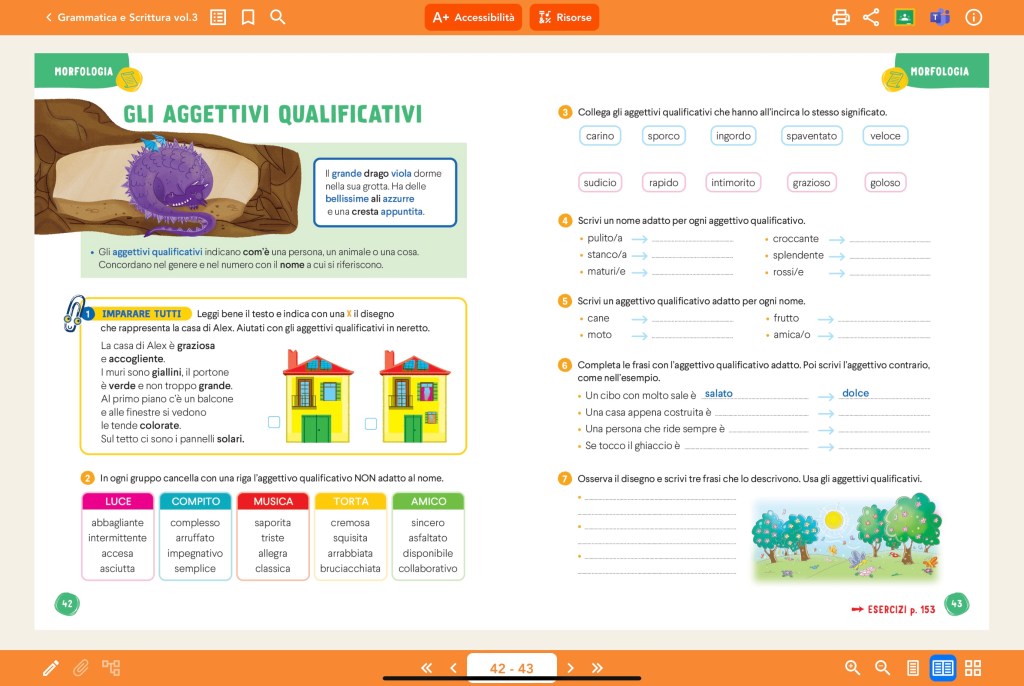Switch to single-page view
The width and height of the screenshot is (1024, 686).
[x=912, y=668]
